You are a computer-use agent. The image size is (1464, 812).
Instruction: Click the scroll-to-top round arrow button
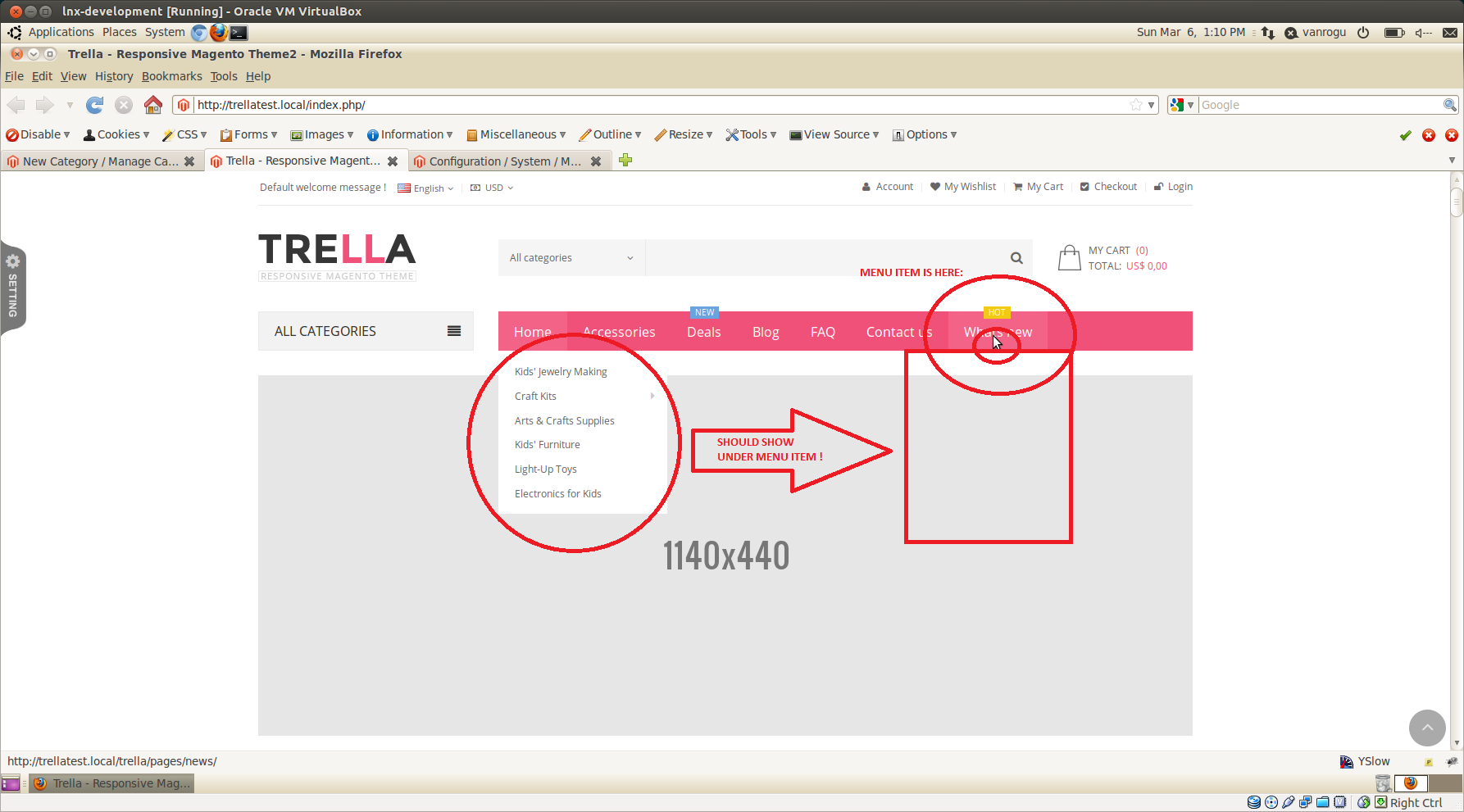tap(1426, 728)
